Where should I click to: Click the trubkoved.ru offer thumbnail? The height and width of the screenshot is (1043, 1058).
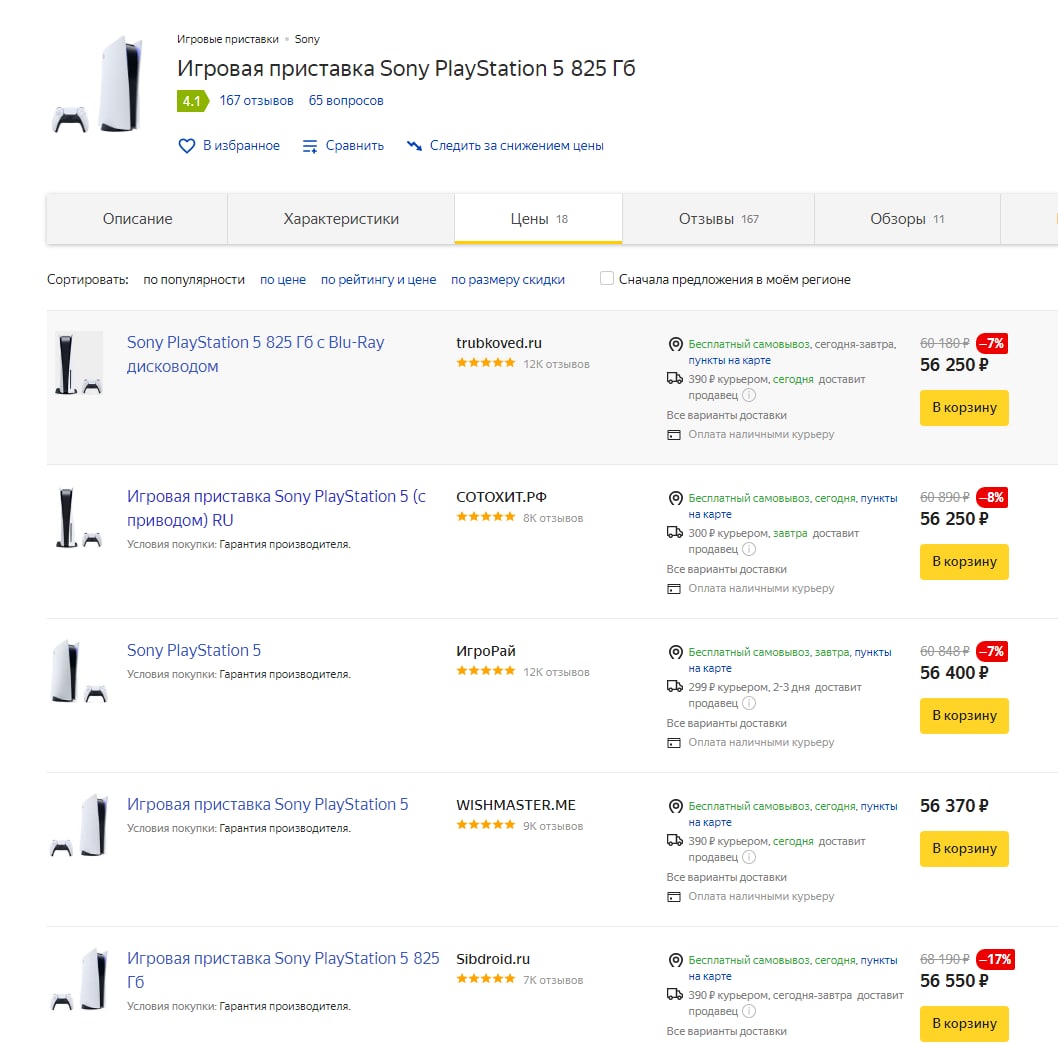[79, 362]
